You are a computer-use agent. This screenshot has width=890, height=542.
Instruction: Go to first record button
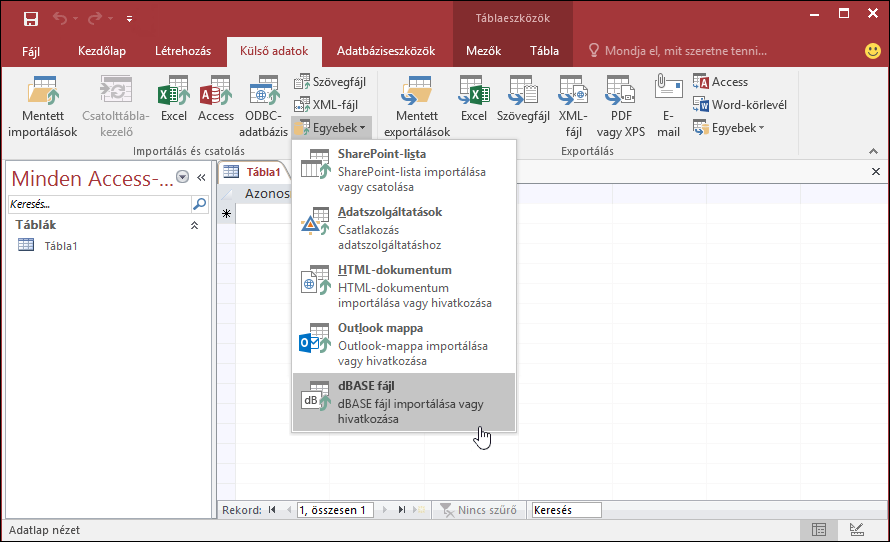click(x=272, y=510)
